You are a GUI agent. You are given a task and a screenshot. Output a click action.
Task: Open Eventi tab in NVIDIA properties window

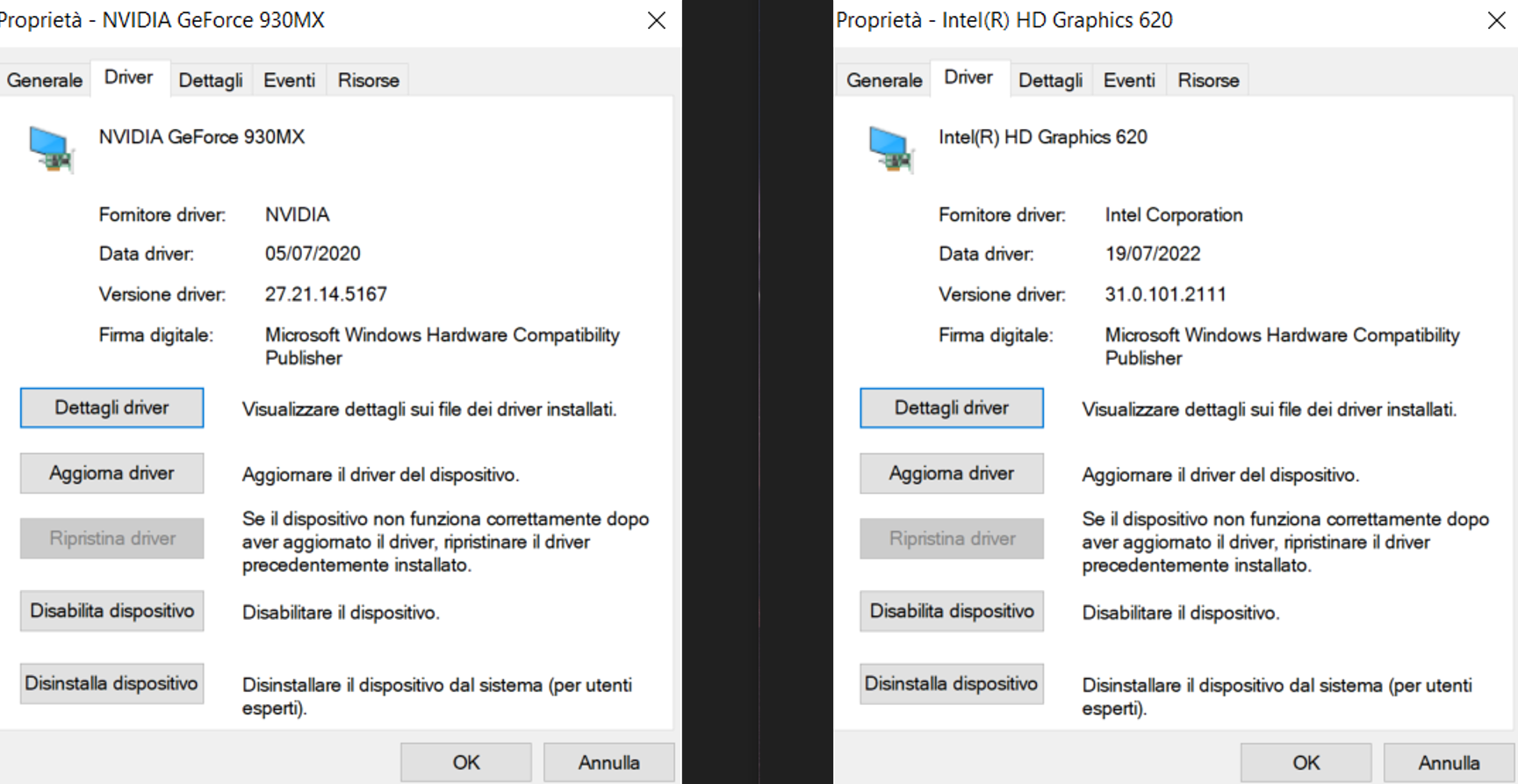289,80
